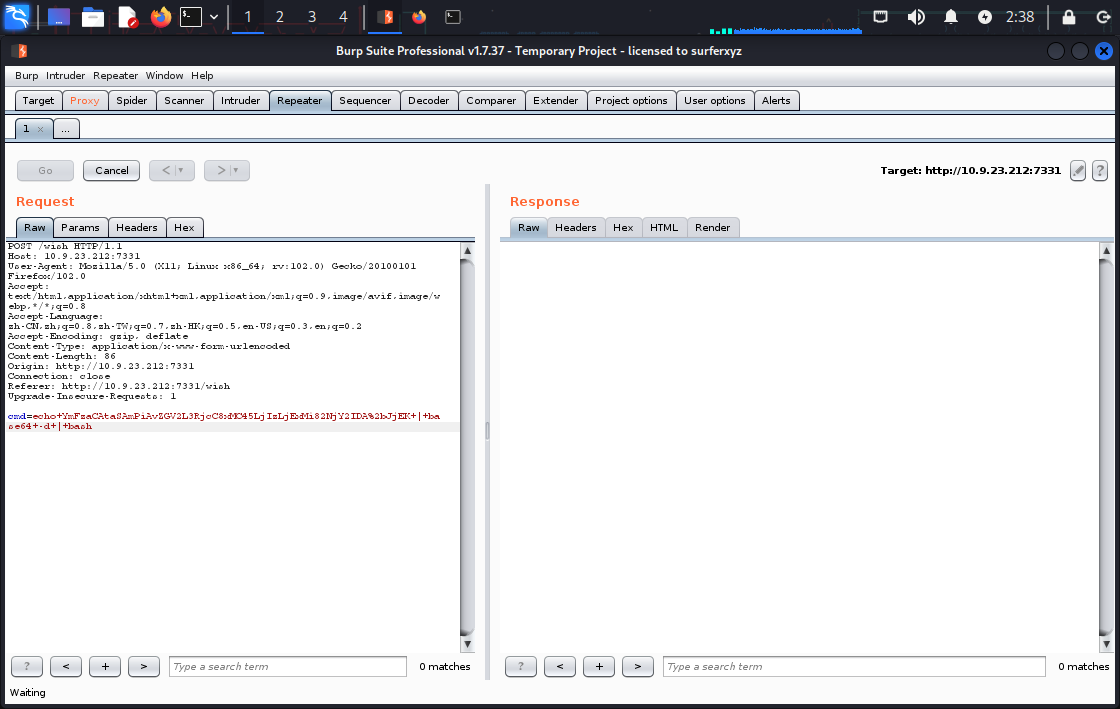Switch to the Intruder tool tab
This screenshot has width=1120, height=709.
[241, 101]
